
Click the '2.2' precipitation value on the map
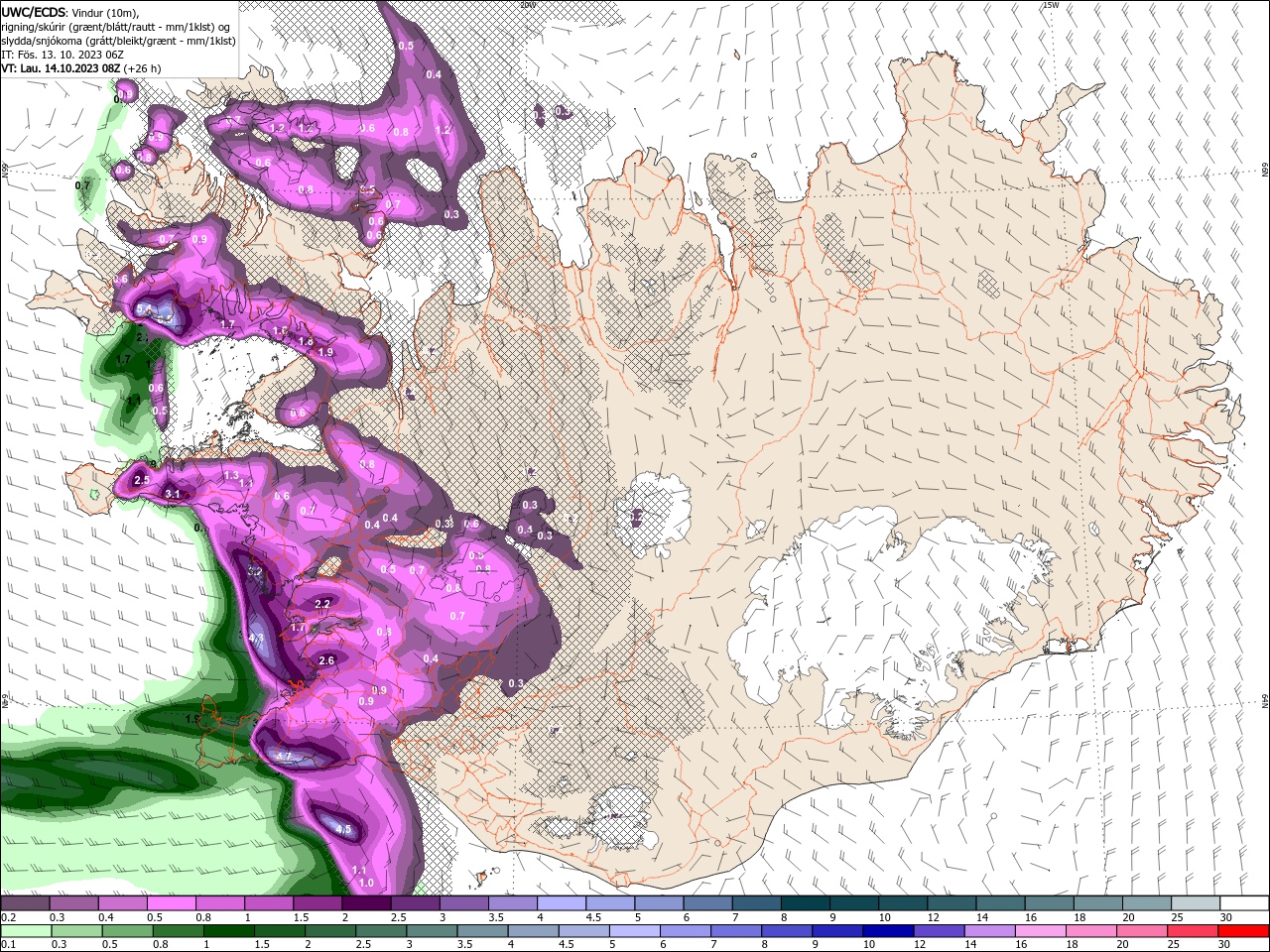click(322, 604)
